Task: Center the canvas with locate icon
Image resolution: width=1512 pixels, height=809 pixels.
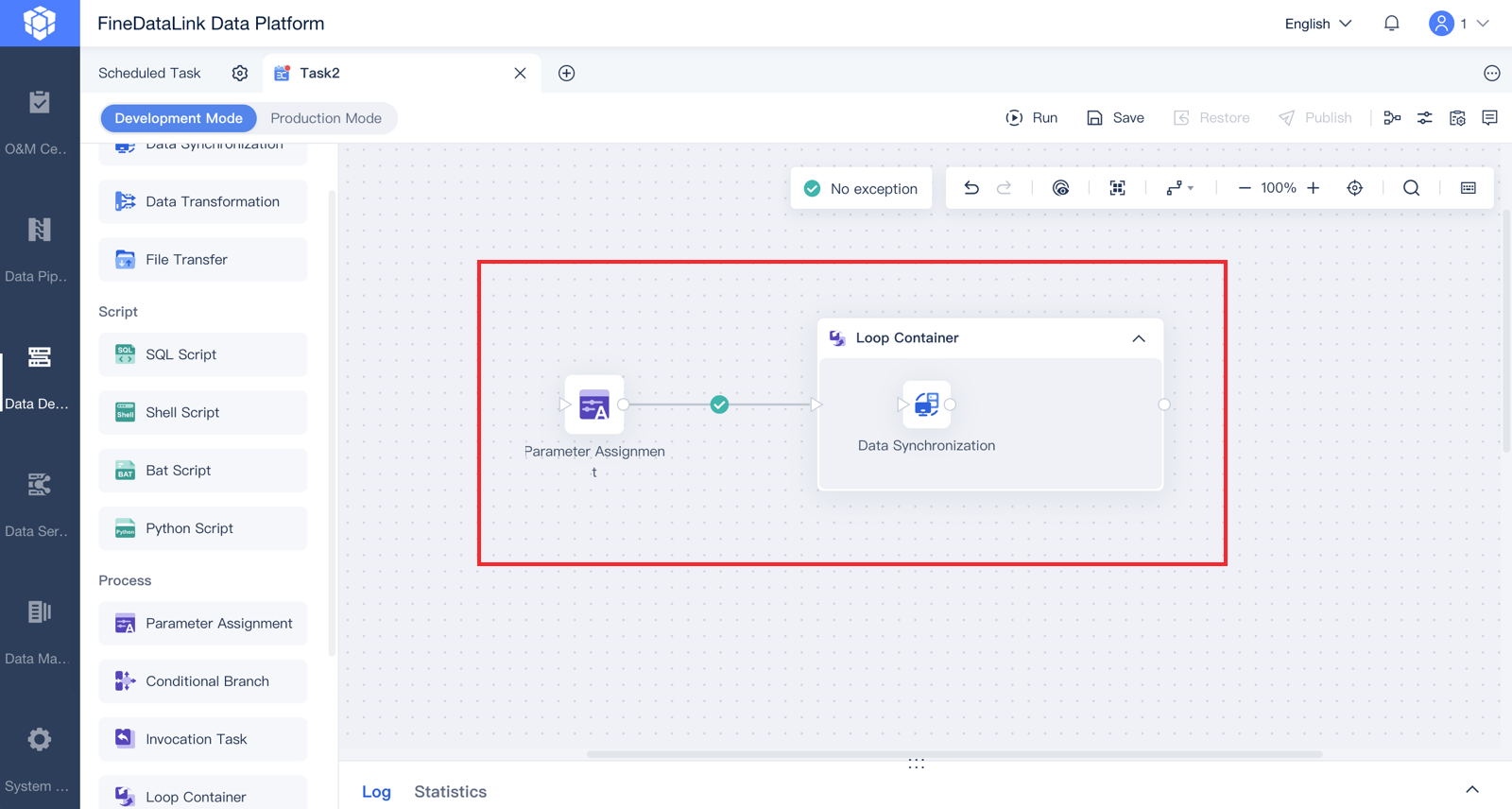Action: coord(1355,188)
